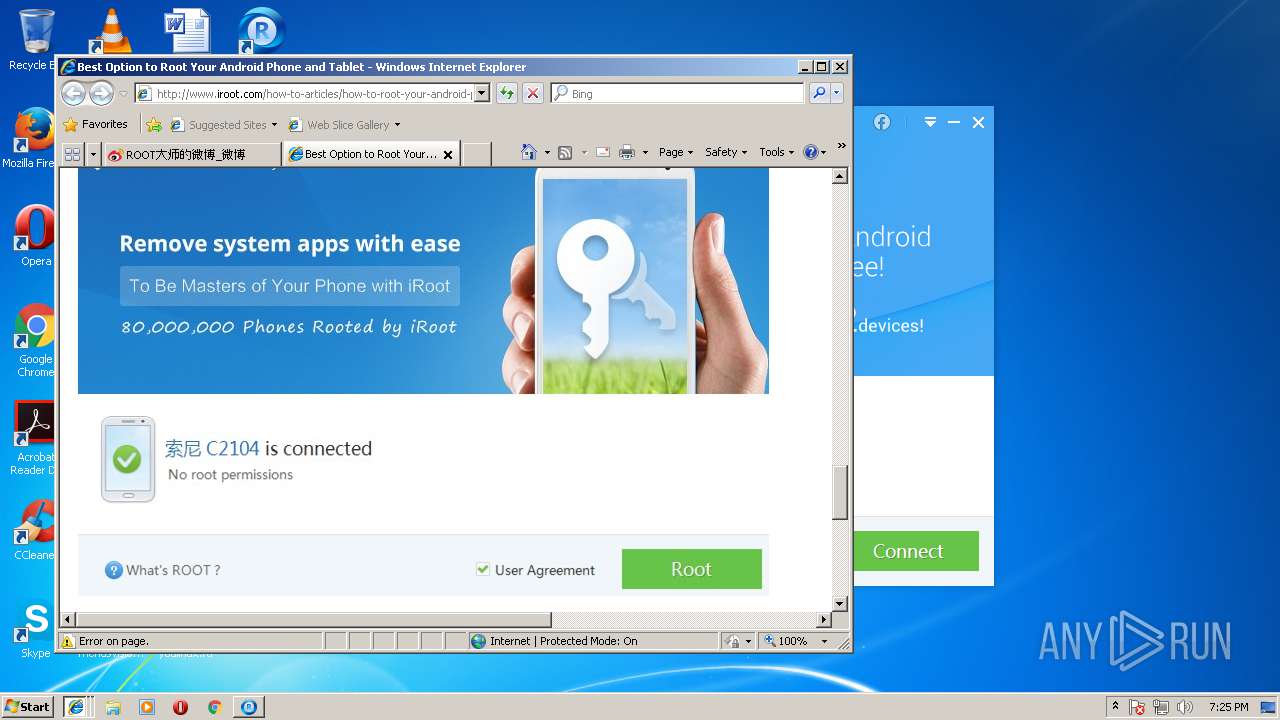Close the Best Option to Root tab
Viewport: 1280px width, 720px height.
click(x=448, y=154)
